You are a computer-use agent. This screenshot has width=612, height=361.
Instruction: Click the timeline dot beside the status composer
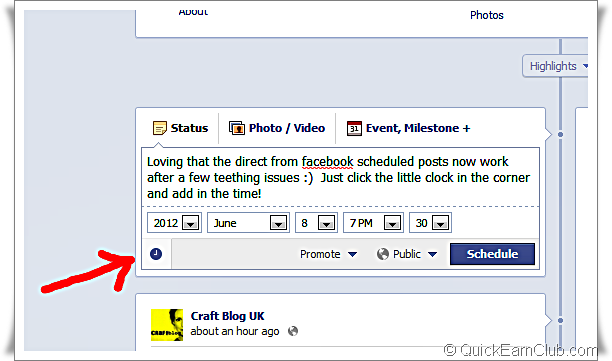click(560, 135)
